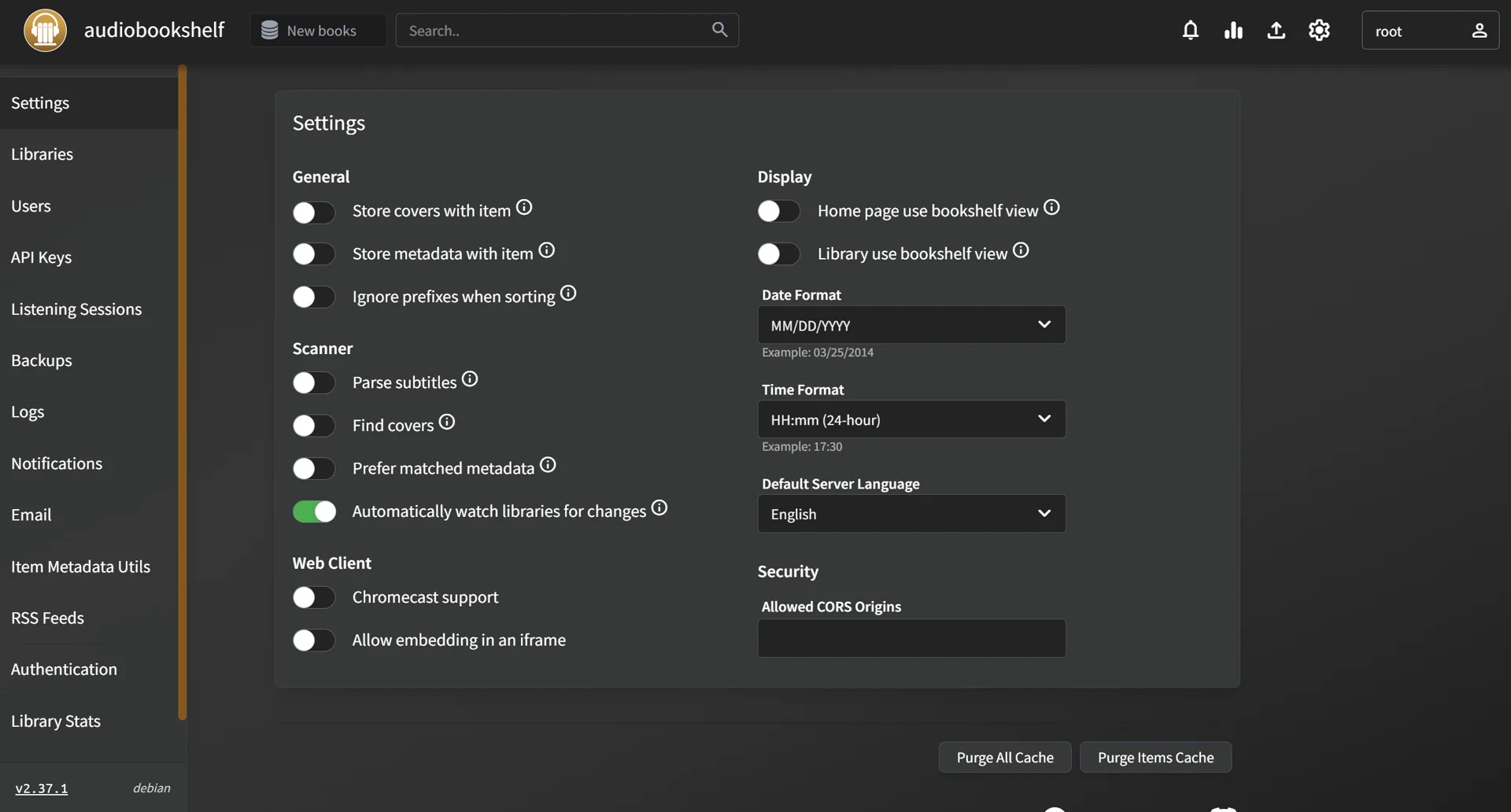Screen dimensions: 1511x812
Task: Turn on Parse subtitles switch
Action: point(314,382)
